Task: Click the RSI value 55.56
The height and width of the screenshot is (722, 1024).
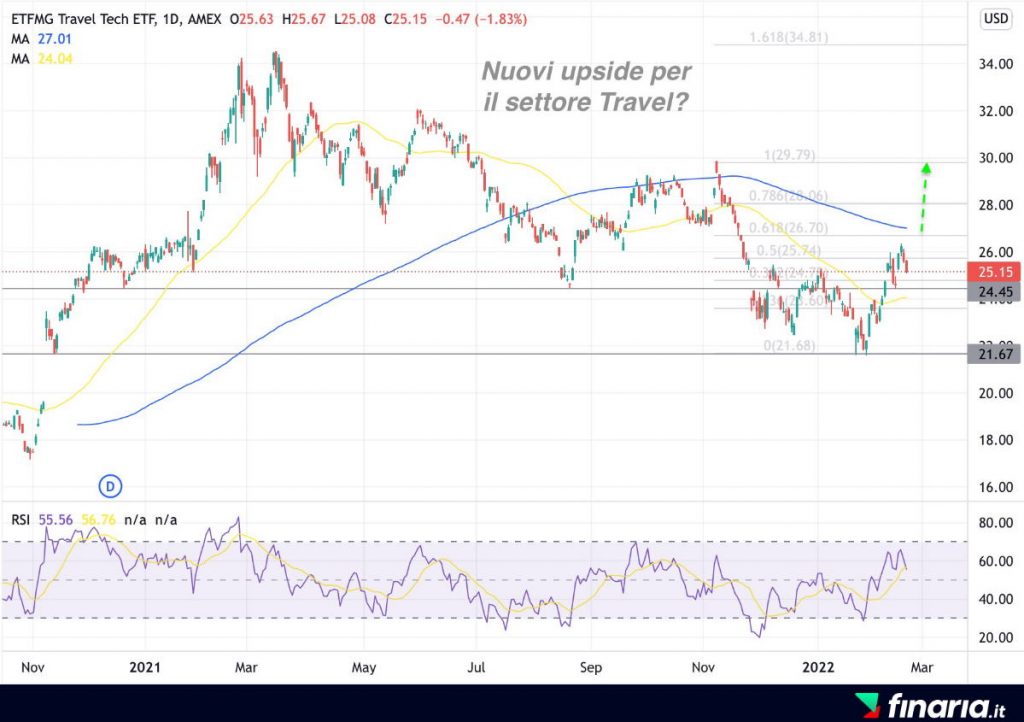Action: (x=56, y=520)
